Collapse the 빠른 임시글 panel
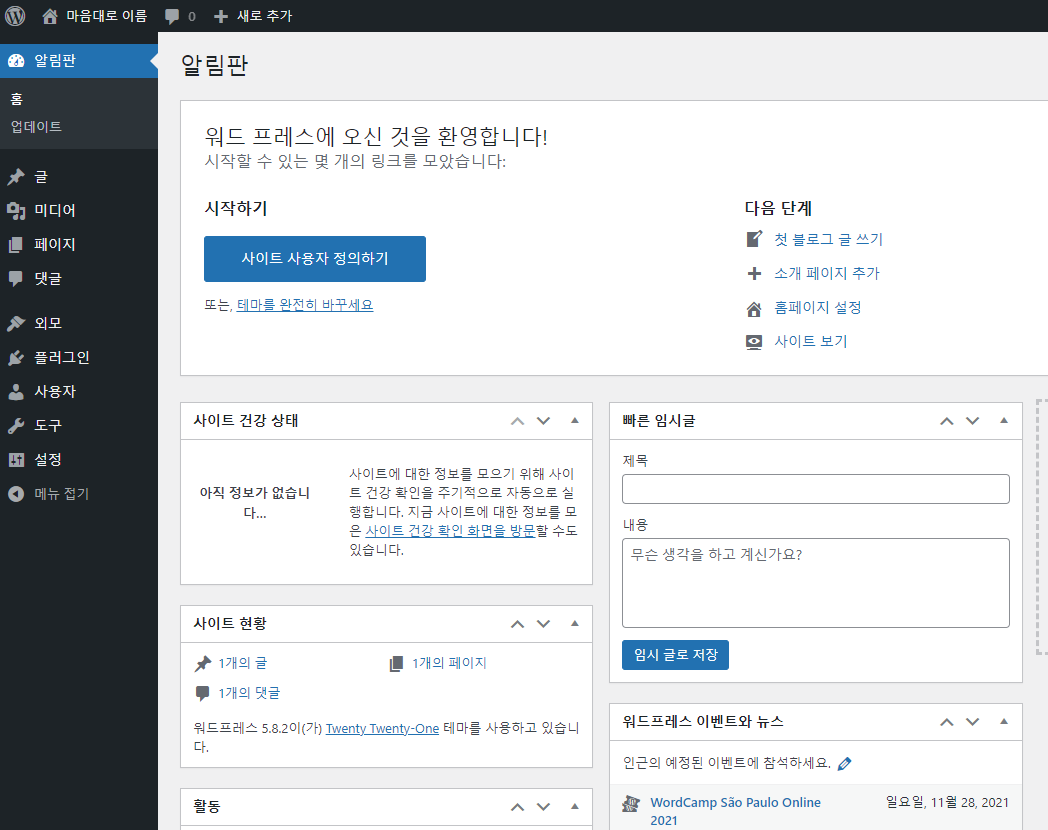 [x=1004, y=420]
